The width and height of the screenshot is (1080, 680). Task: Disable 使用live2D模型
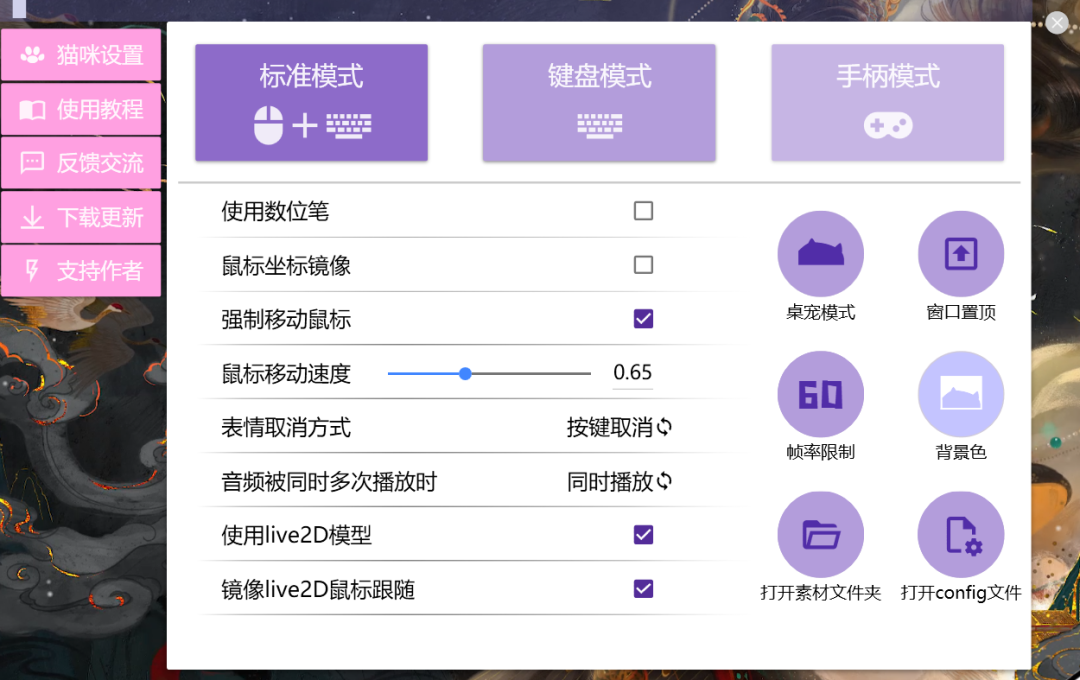tap(643, 534)
